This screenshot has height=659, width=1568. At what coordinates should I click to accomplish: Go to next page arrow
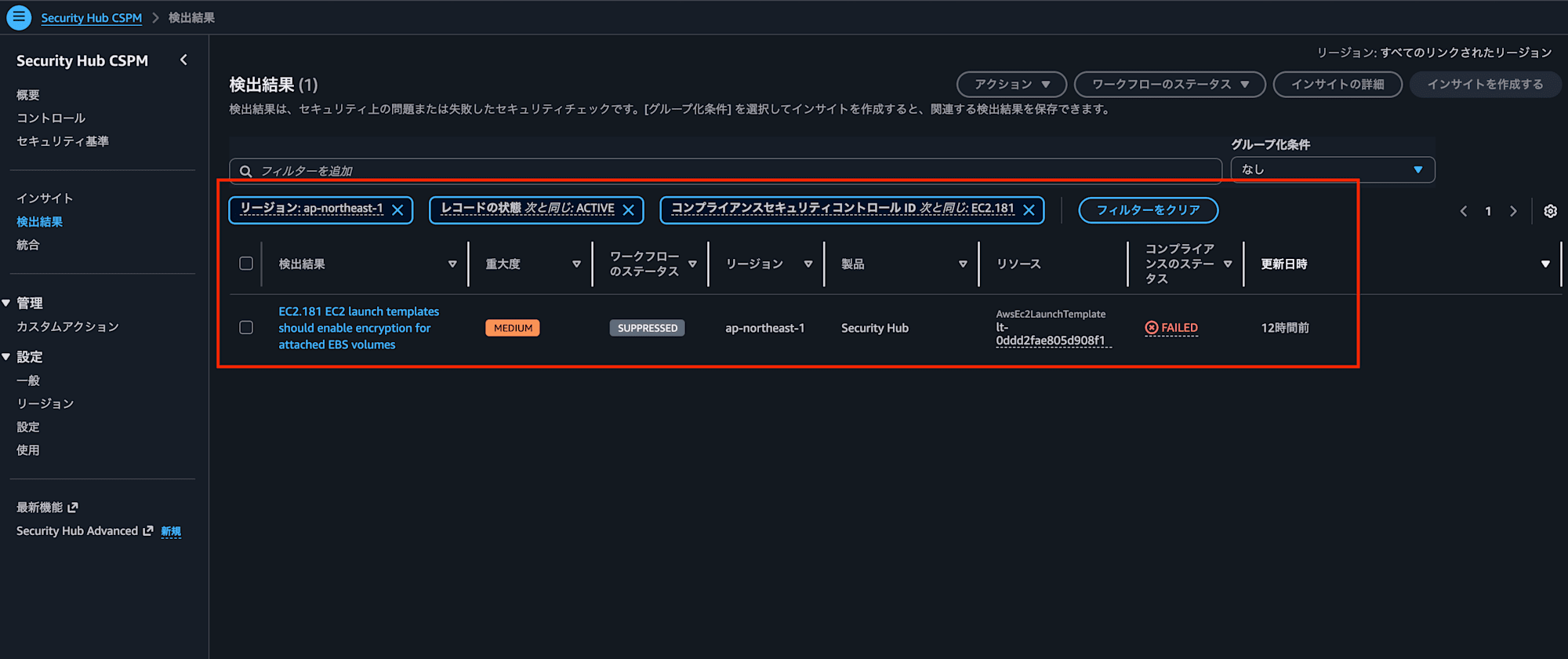coord(1513,211)
